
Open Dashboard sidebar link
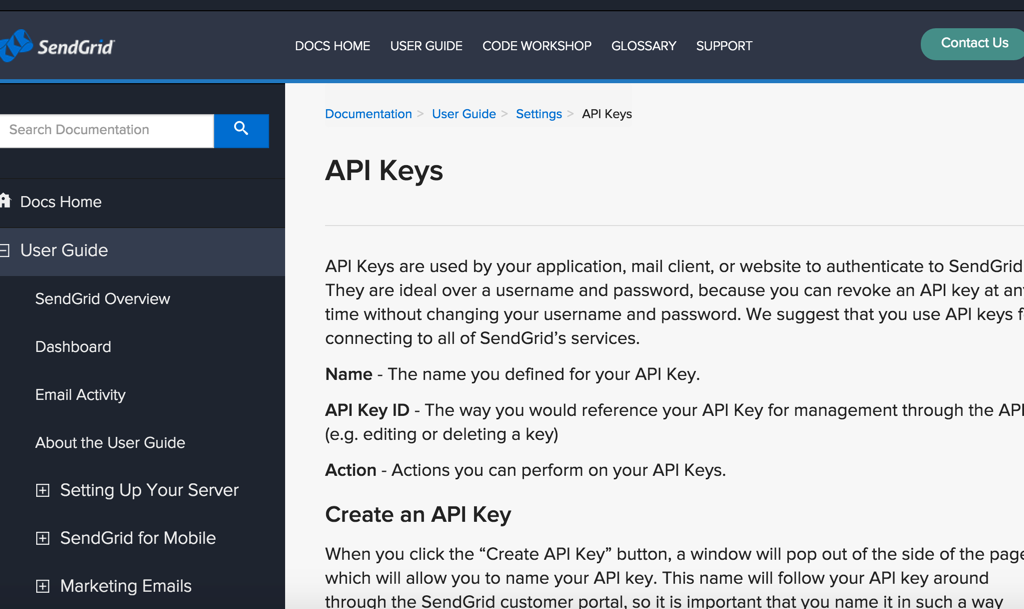(x=73, y=347)
